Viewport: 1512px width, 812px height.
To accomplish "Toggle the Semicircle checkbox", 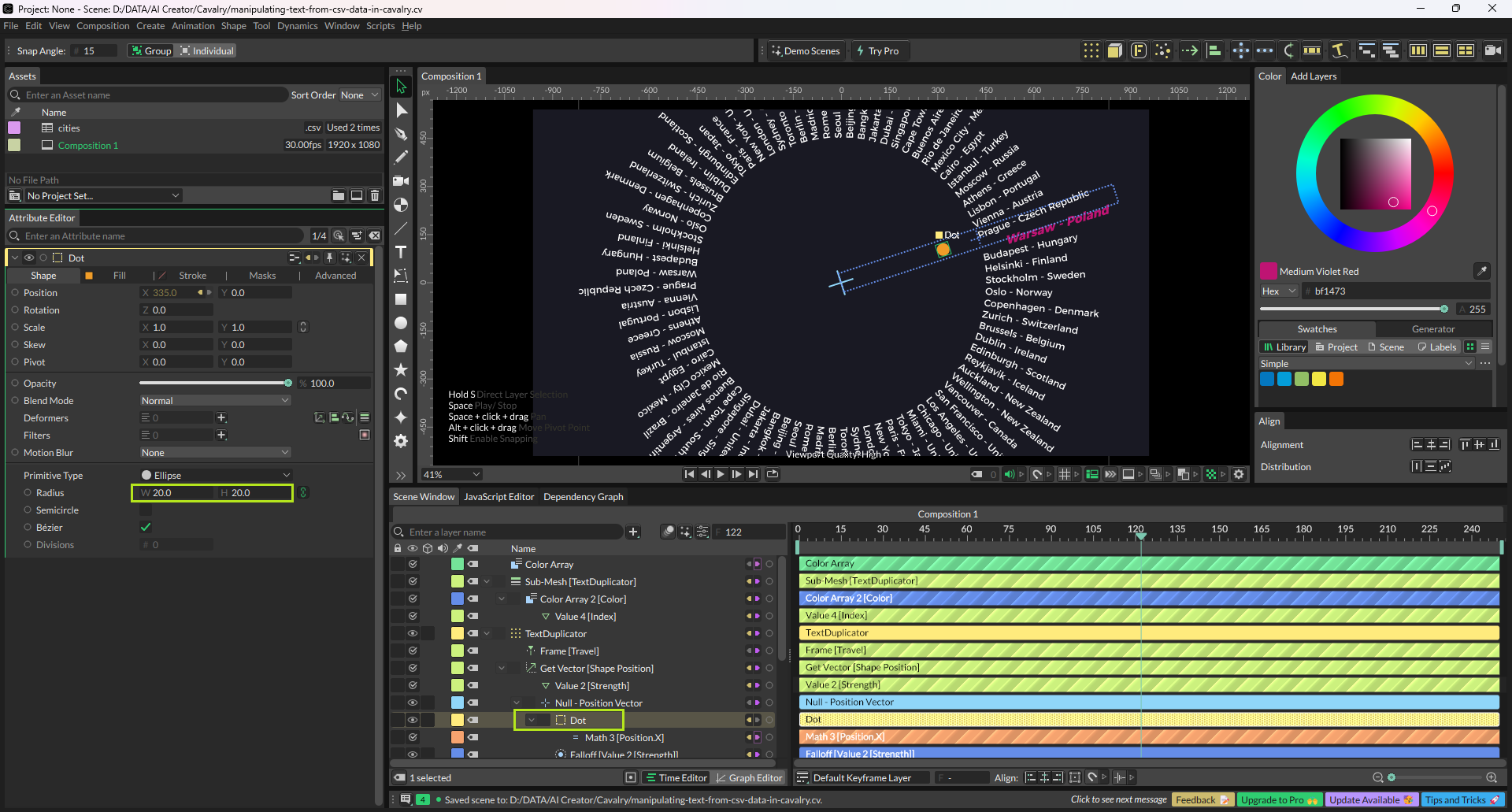I will [146, 510].
